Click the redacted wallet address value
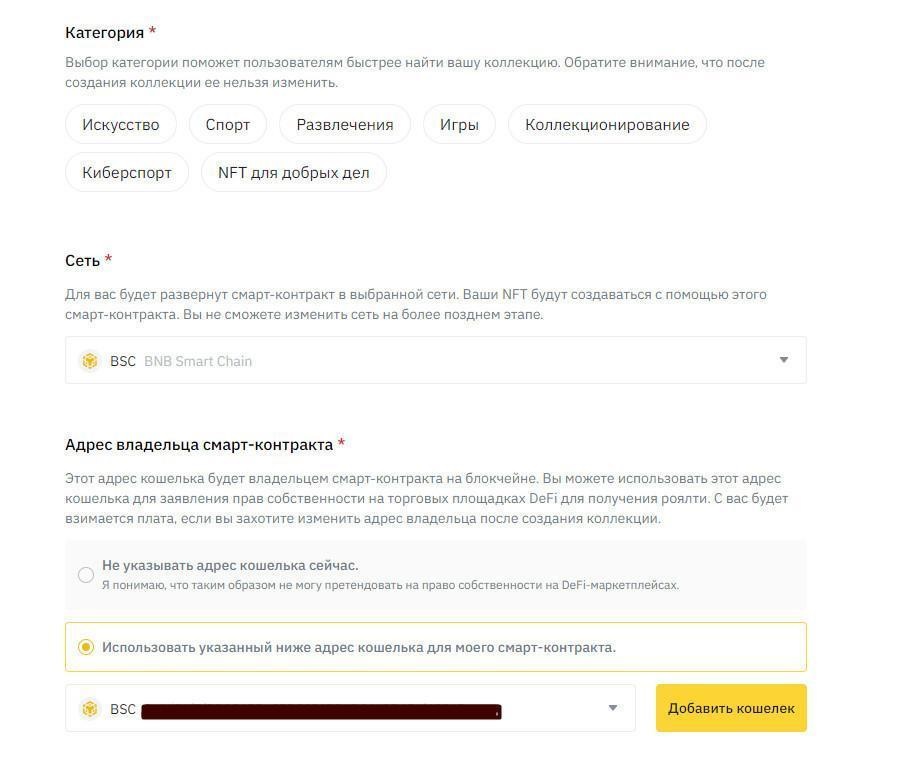The height and width of the screenshot is (773, 909). coord(320,710)
